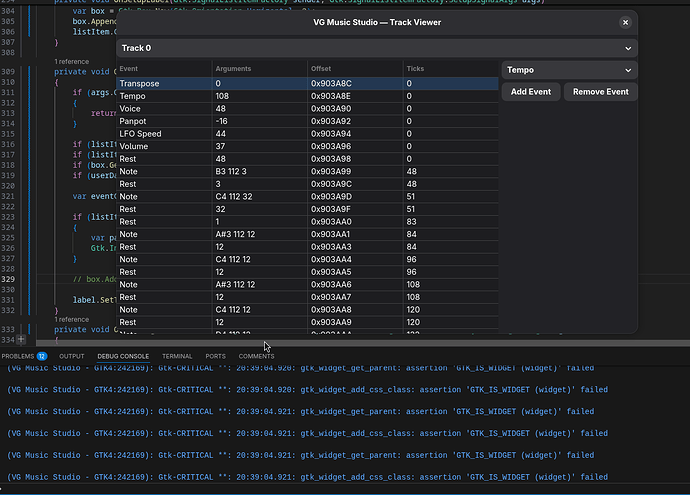
Task: Open the Tempo event type dropdown
Action: tap(569, 70)
